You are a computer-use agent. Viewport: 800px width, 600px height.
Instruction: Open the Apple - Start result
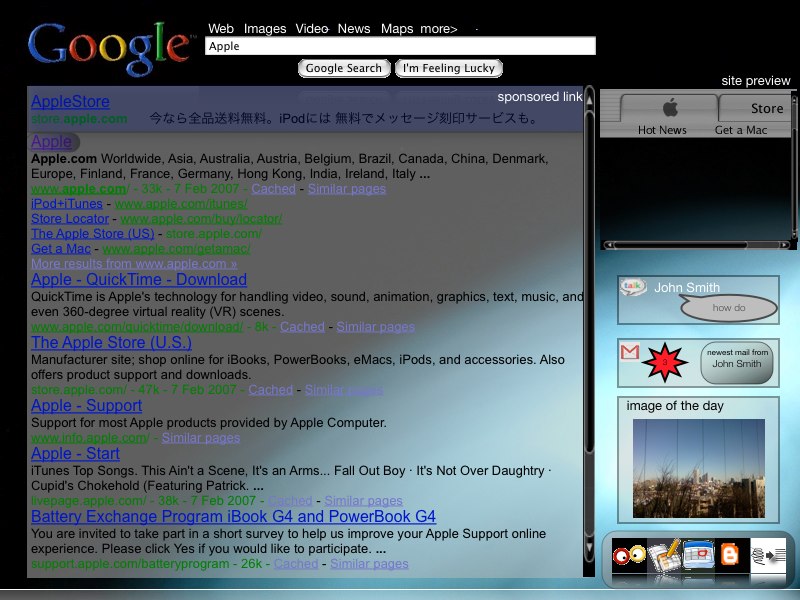[x=76, y=454]
